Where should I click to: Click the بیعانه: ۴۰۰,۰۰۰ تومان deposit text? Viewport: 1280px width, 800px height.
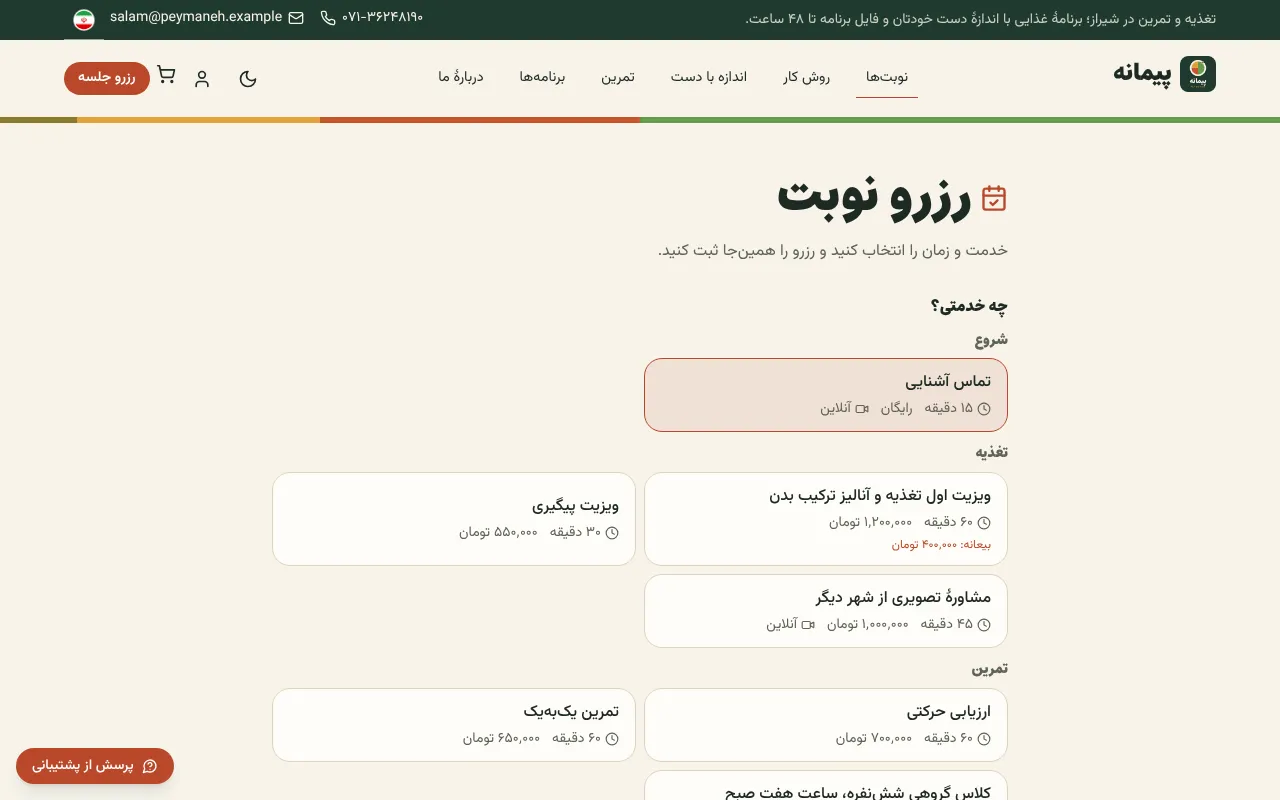click(x=941, y=545)
